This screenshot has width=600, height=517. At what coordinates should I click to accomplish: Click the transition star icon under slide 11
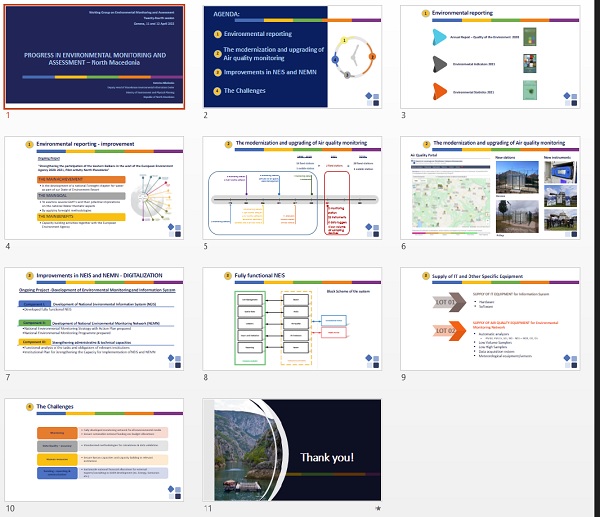tap(377, 508)
